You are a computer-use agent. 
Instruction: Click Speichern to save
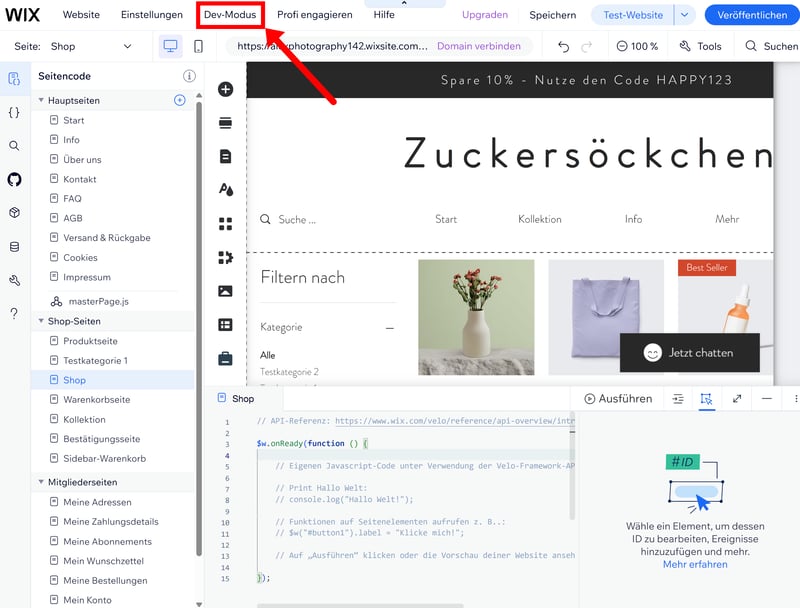coord(553,15)
